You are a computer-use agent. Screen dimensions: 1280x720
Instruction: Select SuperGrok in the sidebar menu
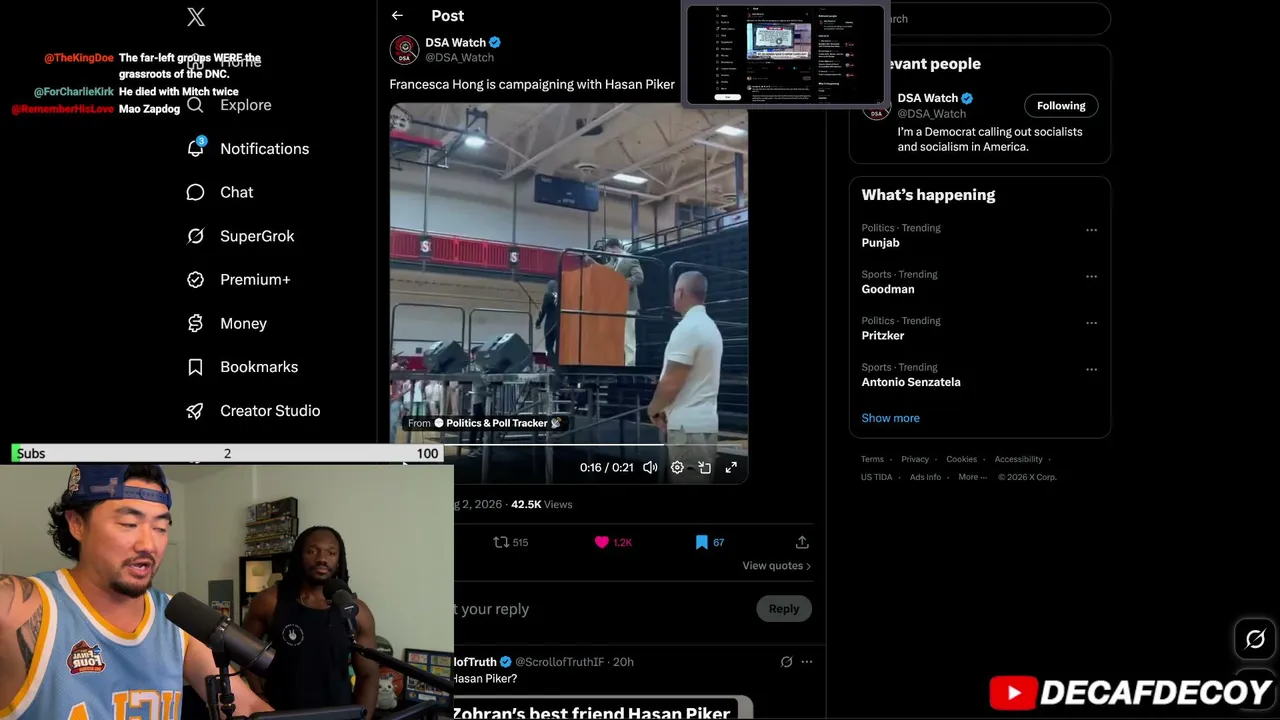pos(257,236)
